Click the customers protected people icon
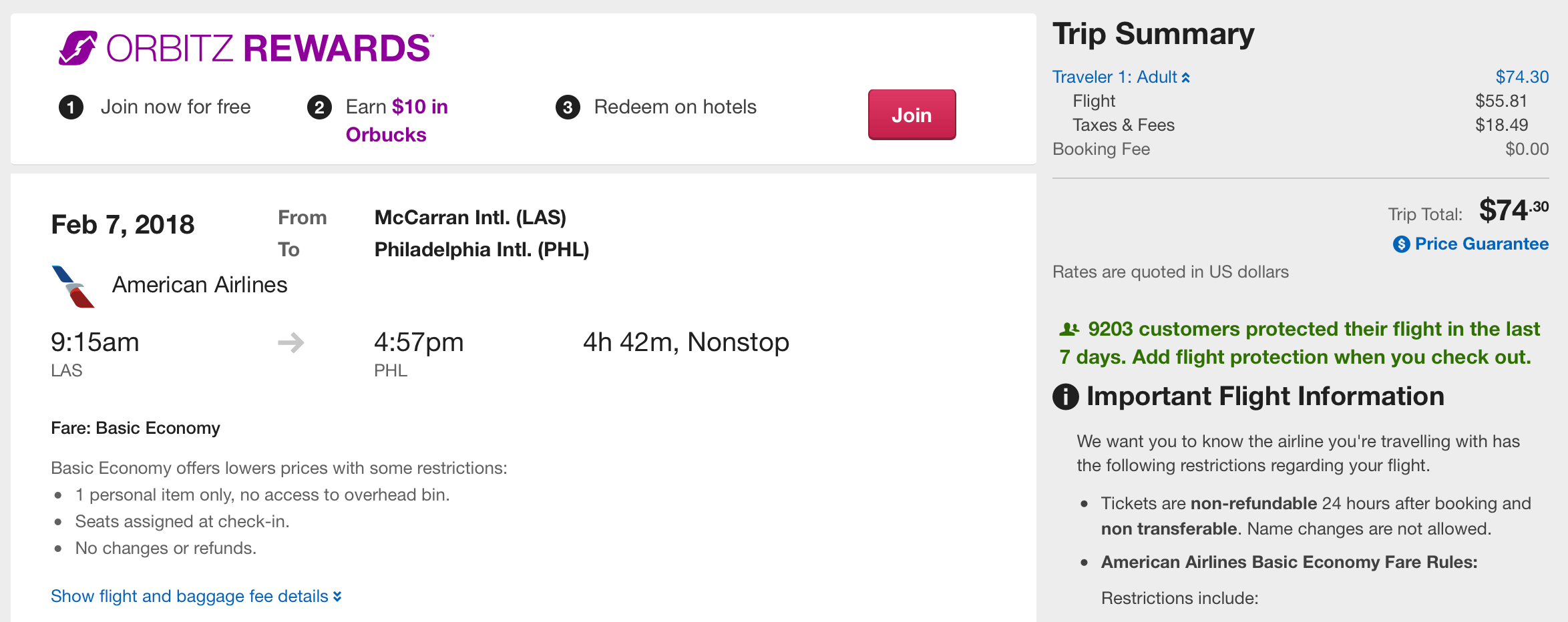Screen dimensions: 1568x622 (1069, 329)
